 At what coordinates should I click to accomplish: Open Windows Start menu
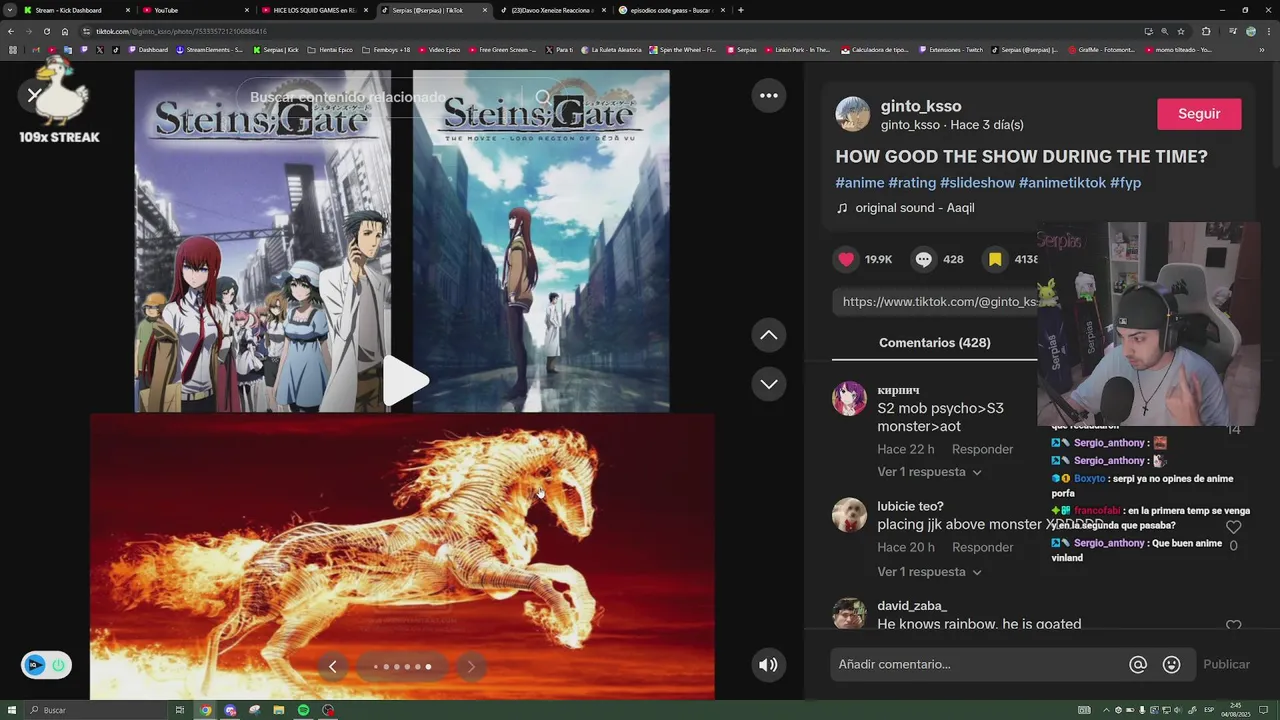pos(11,710)
